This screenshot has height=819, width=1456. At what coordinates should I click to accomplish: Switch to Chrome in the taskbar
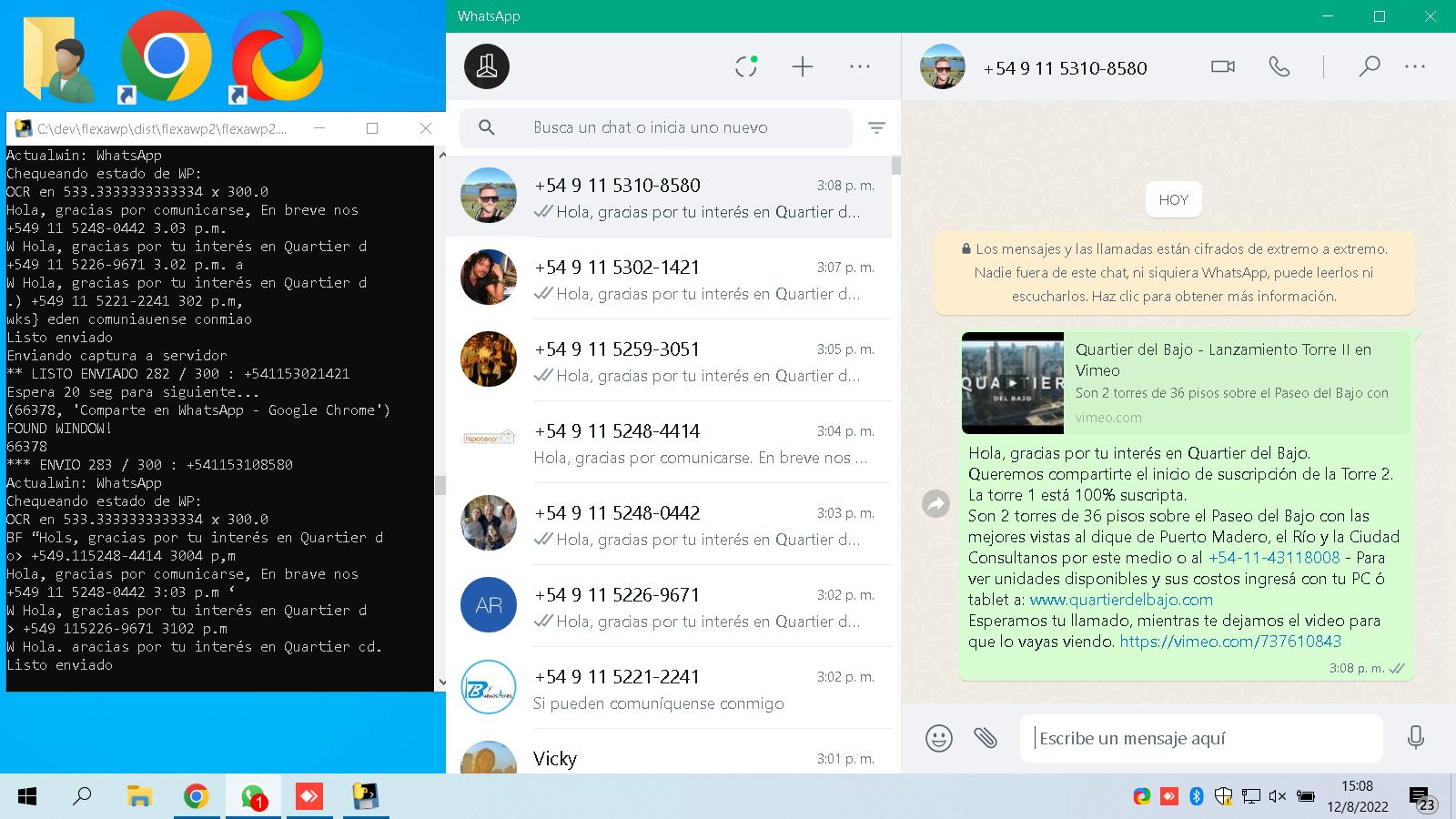coord(196,797)
